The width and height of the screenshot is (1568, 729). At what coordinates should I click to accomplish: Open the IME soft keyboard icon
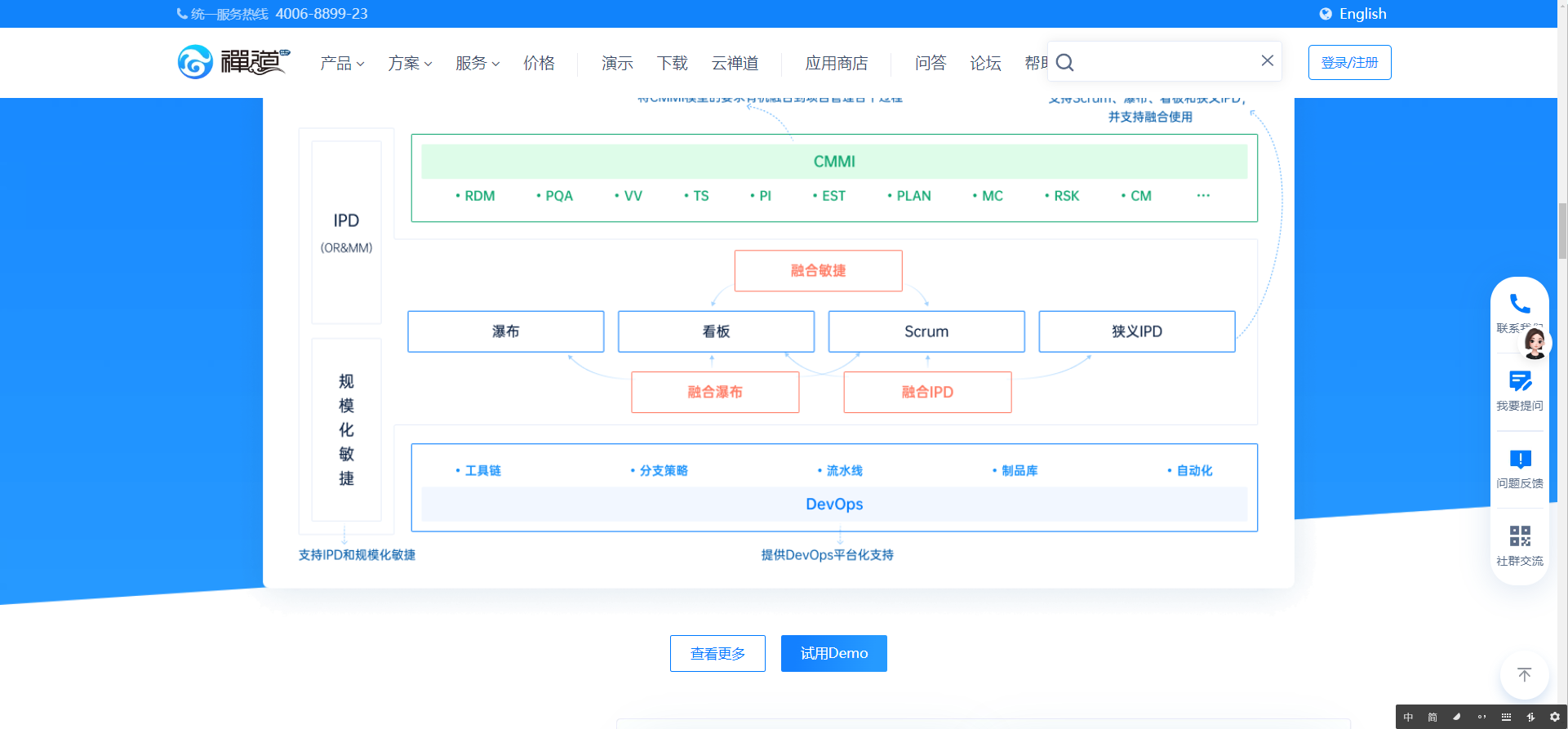coord(1506,717)
